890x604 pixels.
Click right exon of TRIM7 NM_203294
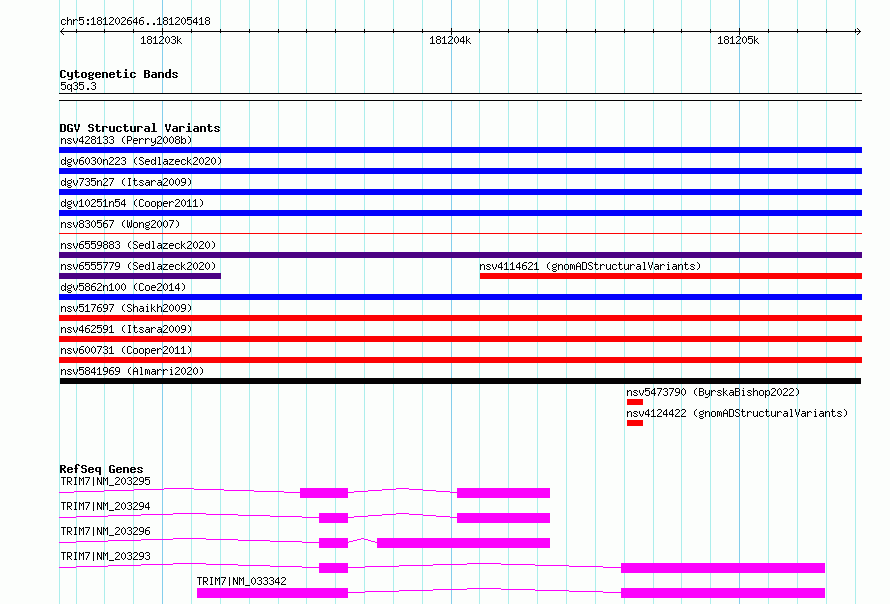point(503,518)
